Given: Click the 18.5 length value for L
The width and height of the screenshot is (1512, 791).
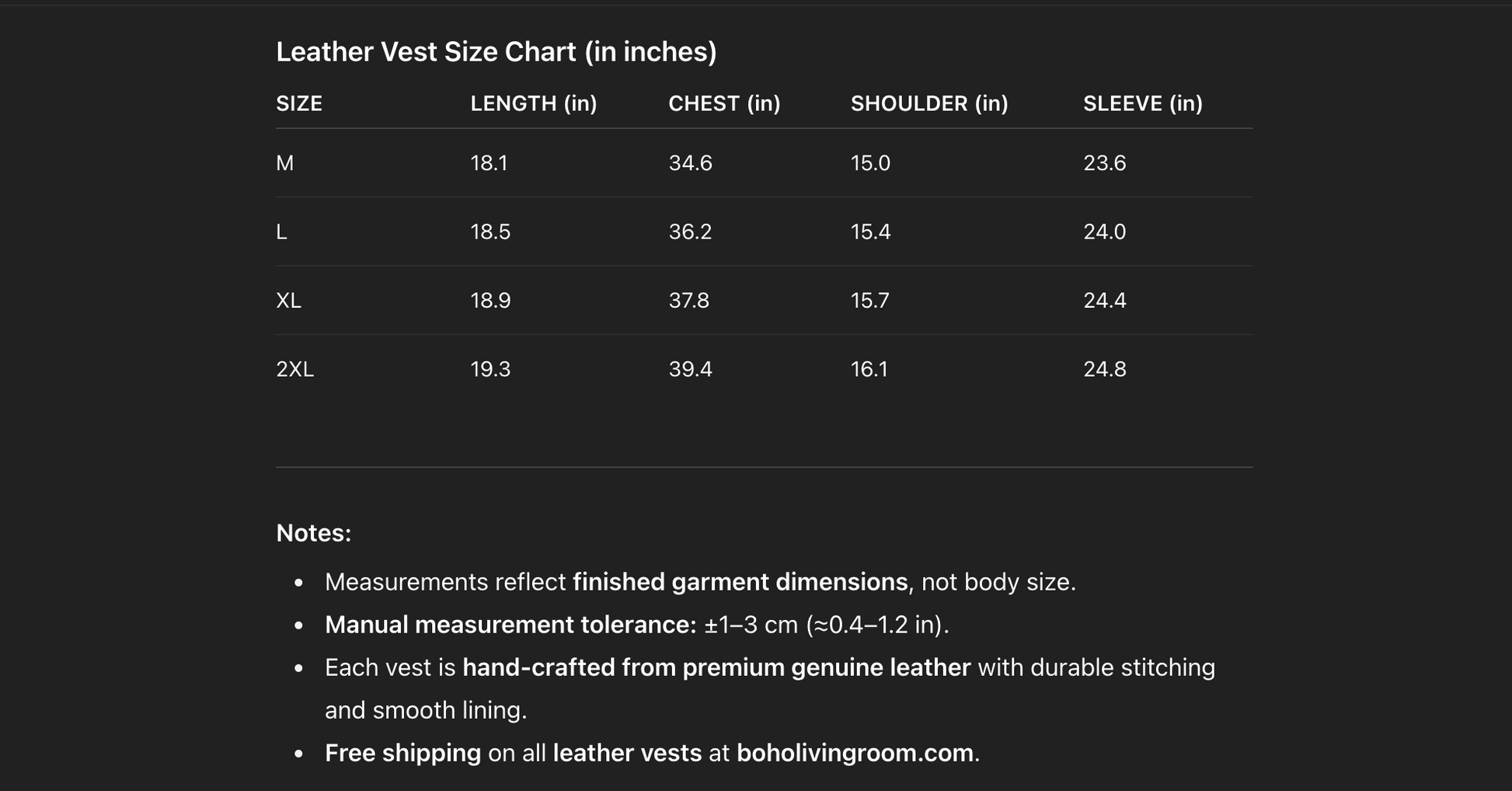Looking at the screenshot, I should pos(490,232).
